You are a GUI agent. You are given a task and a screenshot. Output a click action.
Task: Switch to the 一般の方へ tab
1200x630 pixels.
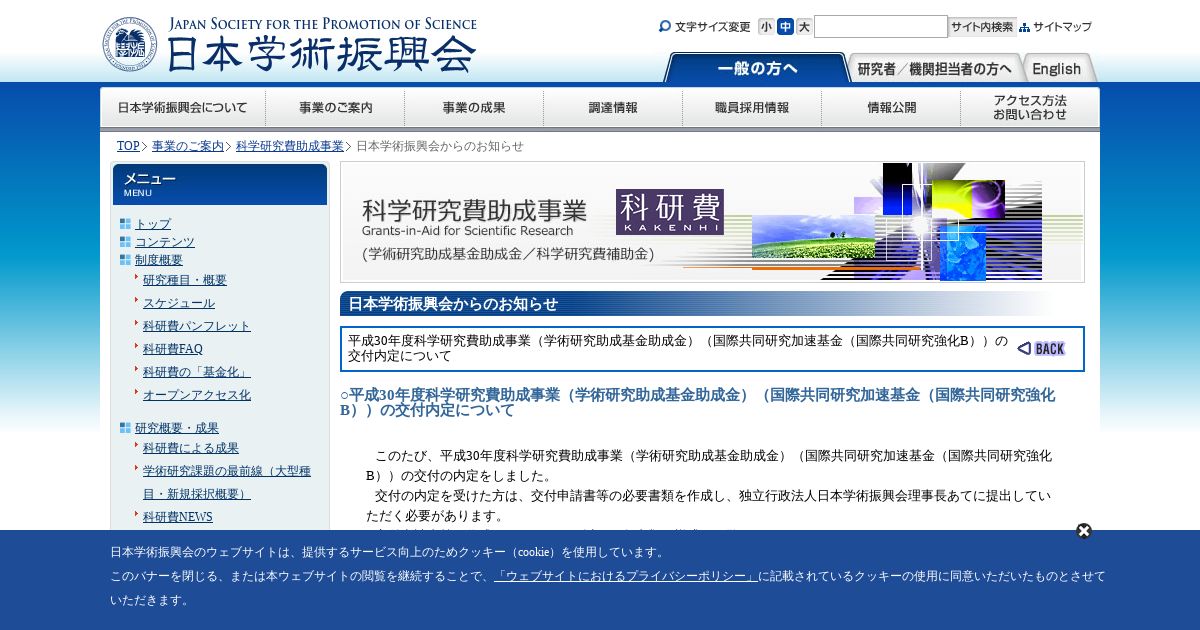[x=757, y=68]
